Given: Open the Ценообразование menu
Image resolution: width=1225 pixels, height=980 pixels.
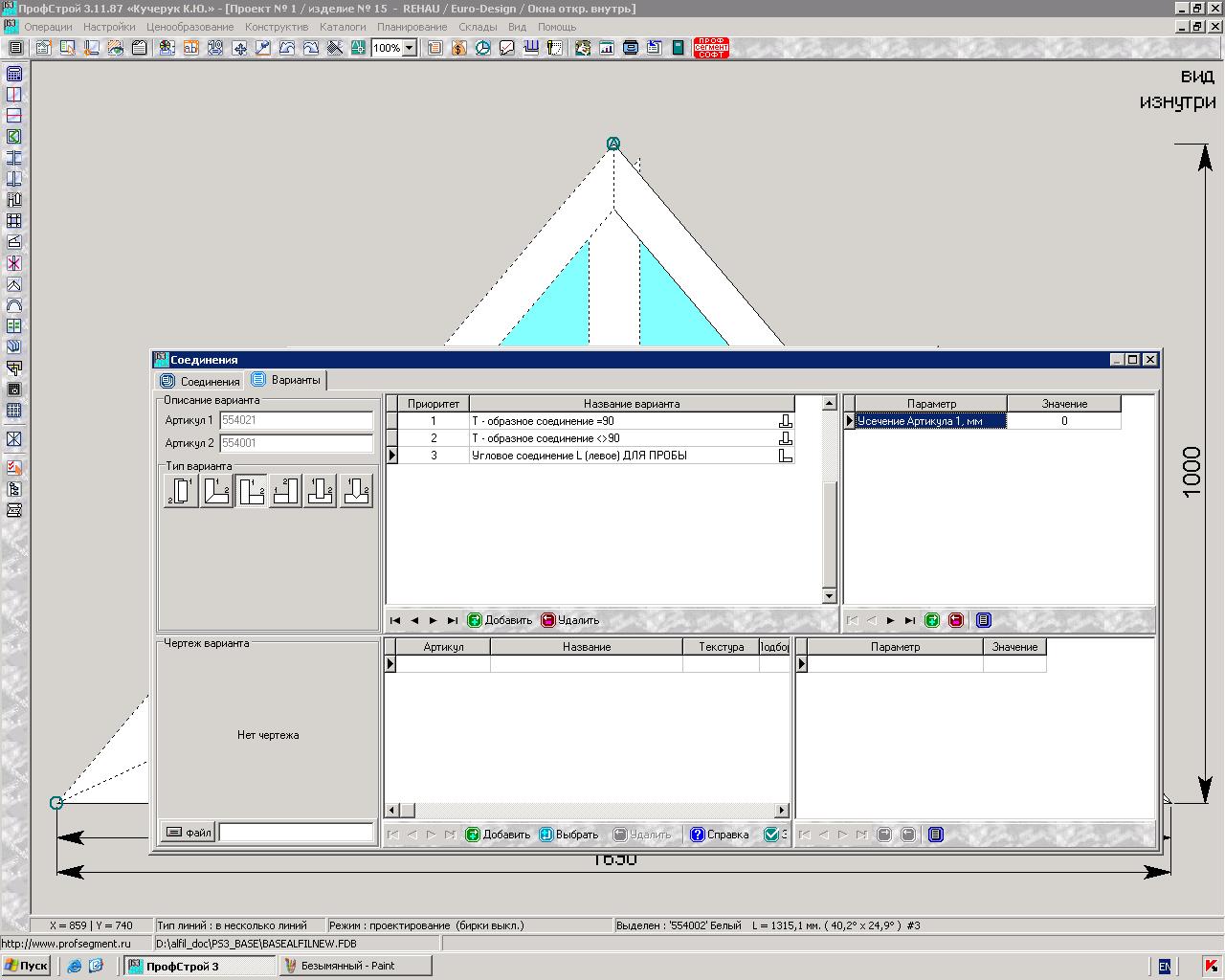Looking at the screenshot, I should 189,27.
